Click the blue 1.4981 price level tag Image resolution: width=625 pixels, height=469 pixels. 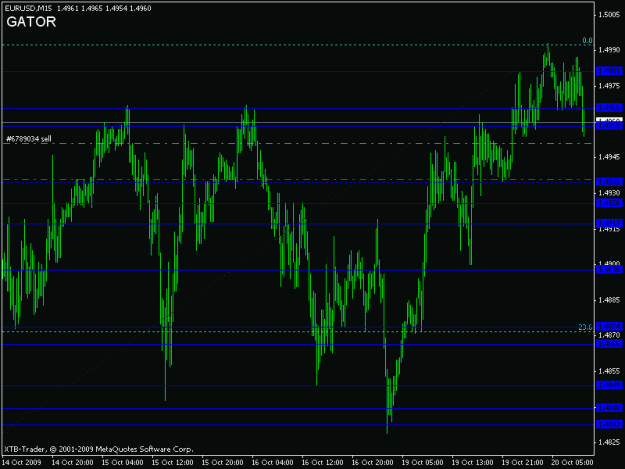tap(609, 71)
